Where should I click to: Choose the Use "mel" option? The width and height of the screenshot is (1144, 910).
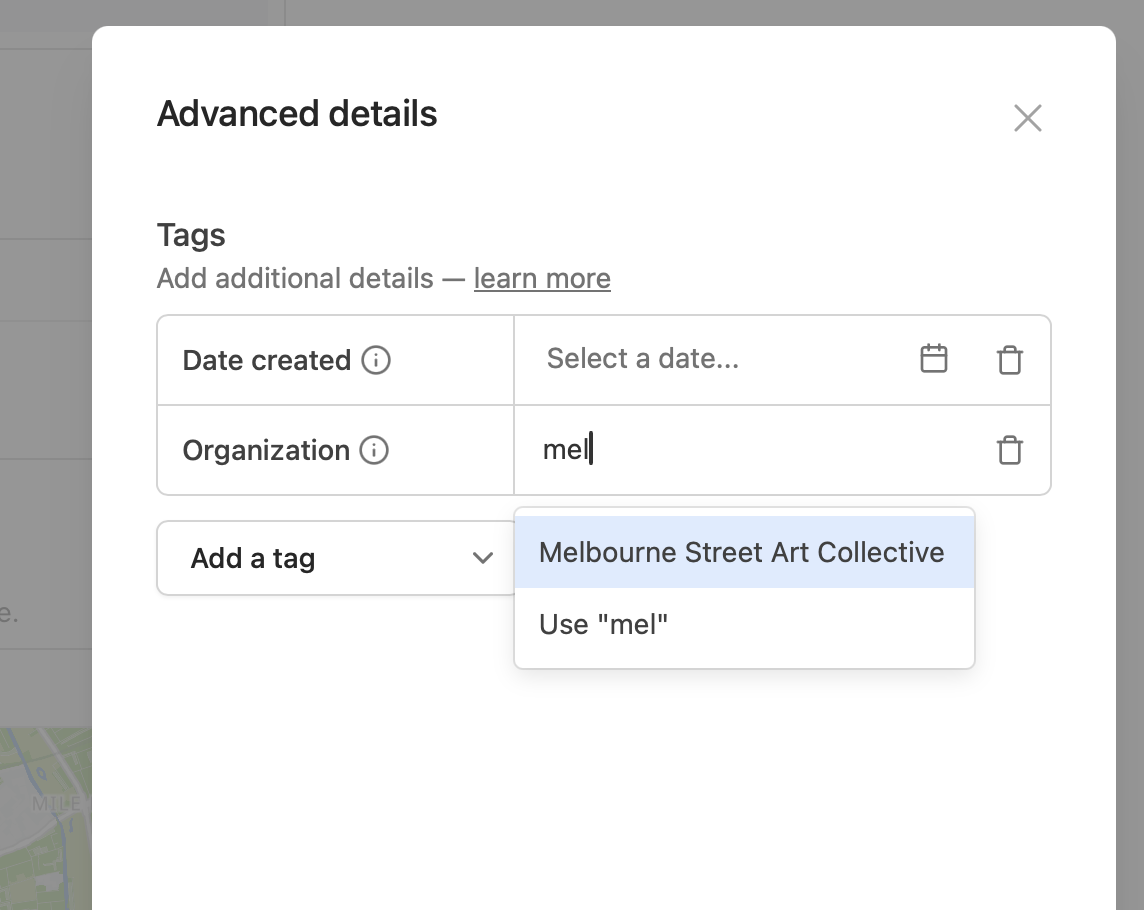coord(604,625)
